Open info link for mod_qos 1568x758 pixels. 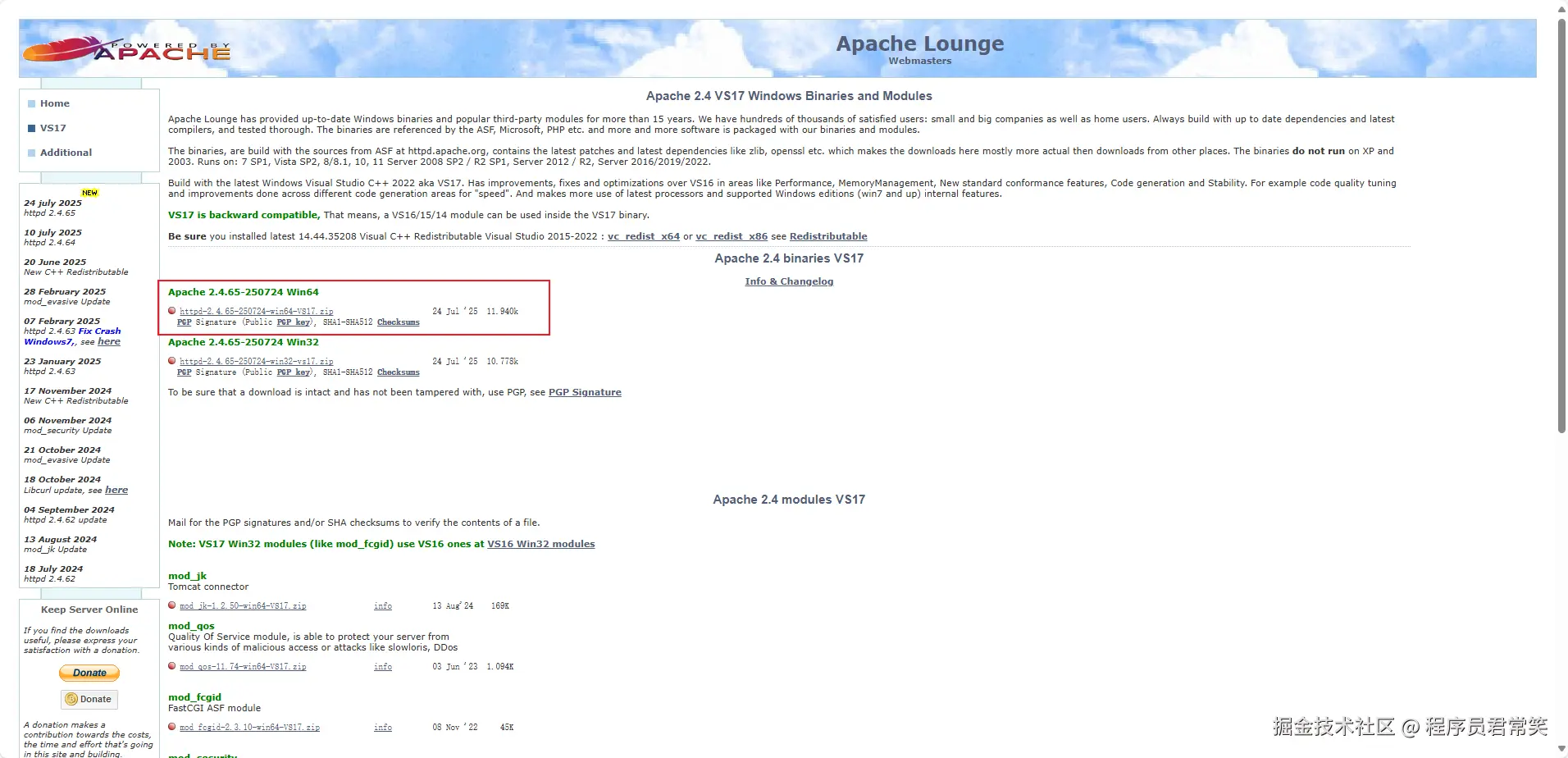(x=383, y=667)
